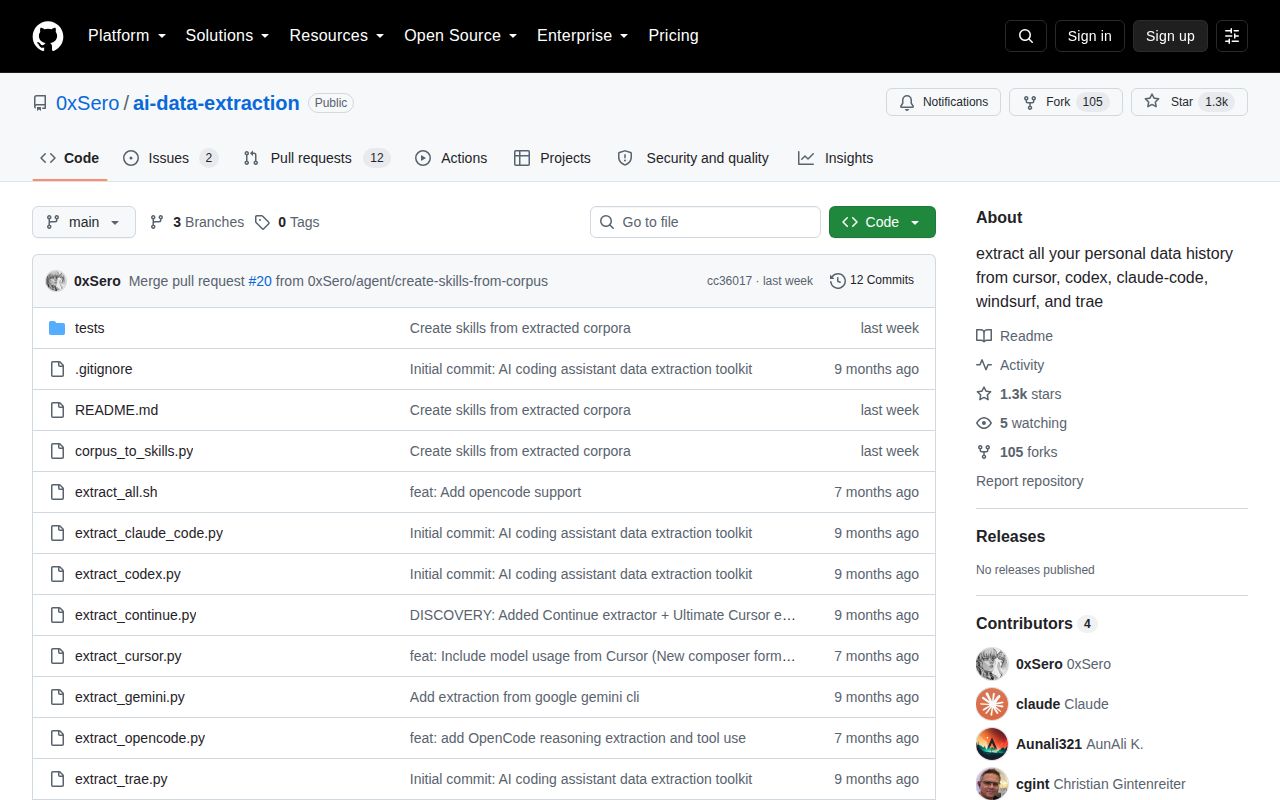Click the Aunali321 contributor avatar

(x=992, y=744)
